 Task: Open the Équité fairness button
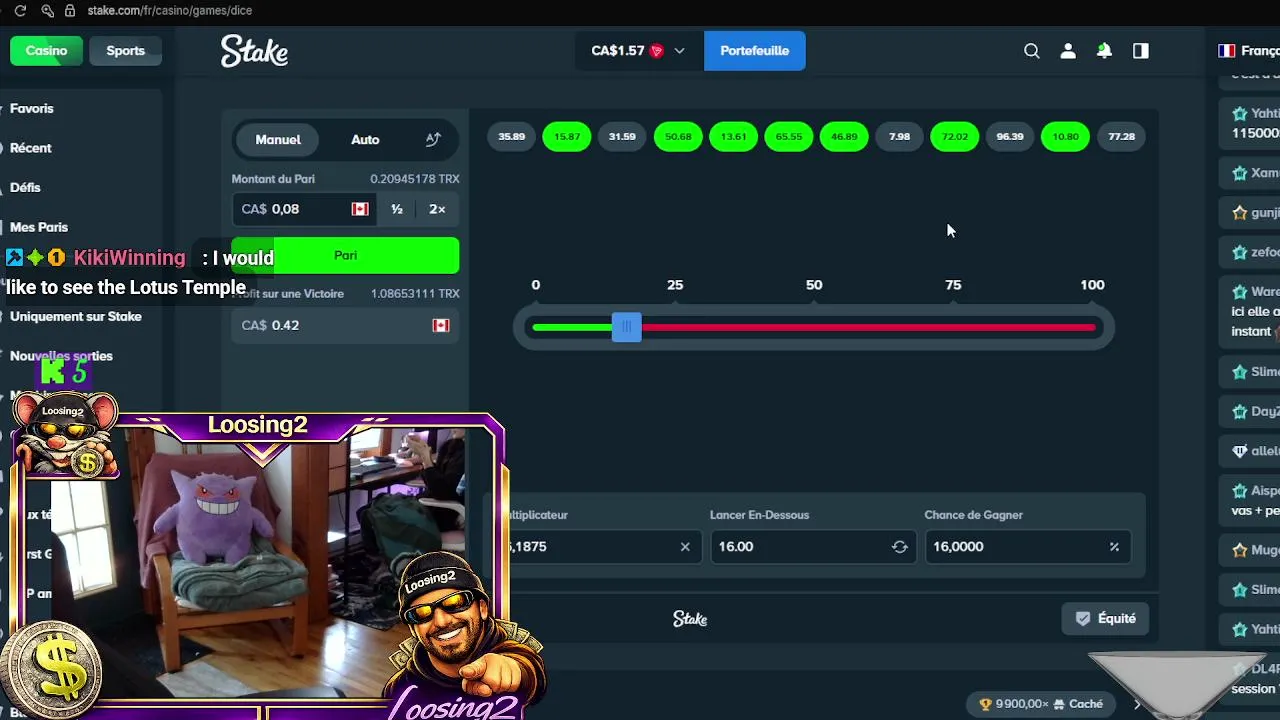tap(1105, 619)
